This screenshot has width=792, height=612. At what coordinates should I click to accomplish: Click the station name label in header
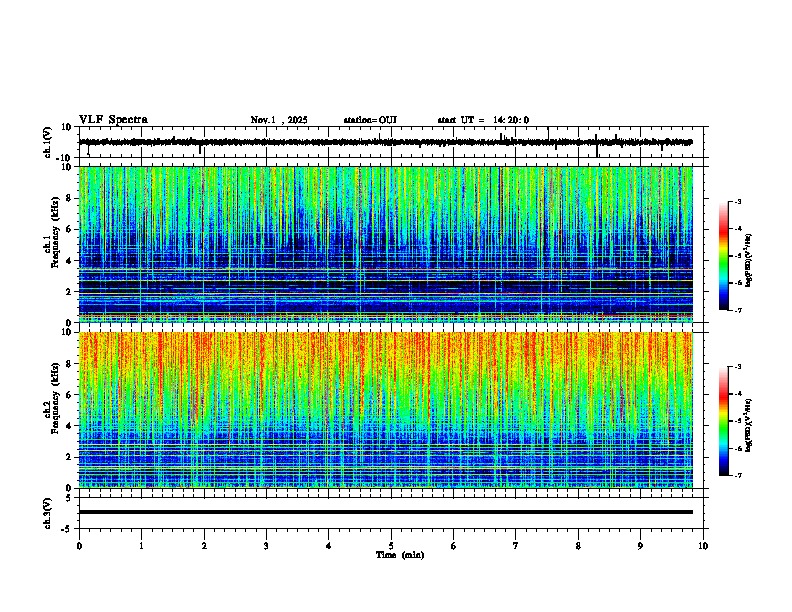pos(370,120)
